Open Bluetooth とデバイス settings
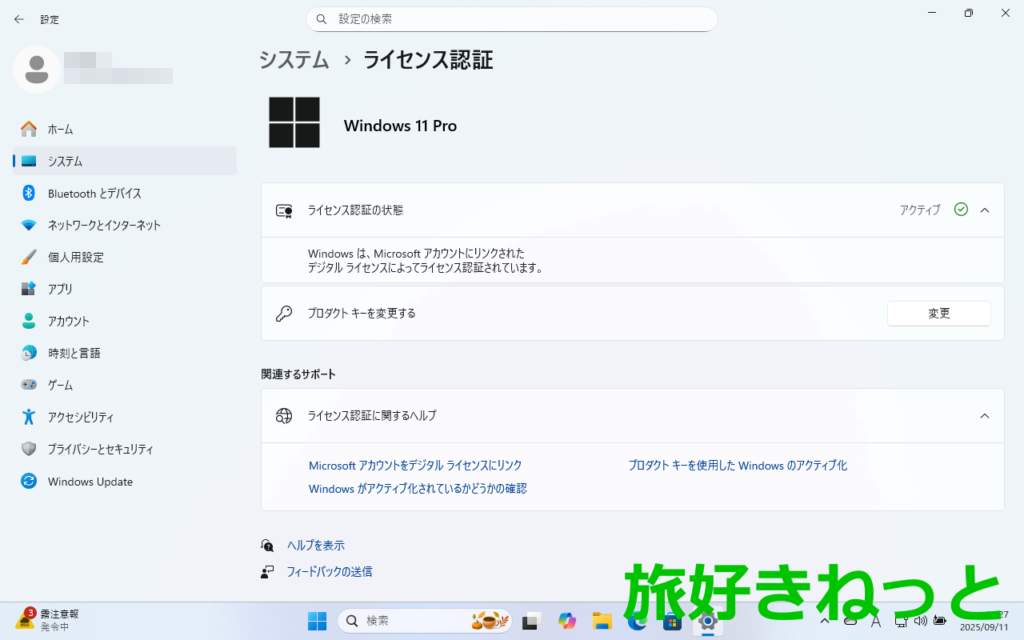Image resolution: width=1024 pixels, height=640 pixels. (x=125, y=193)
